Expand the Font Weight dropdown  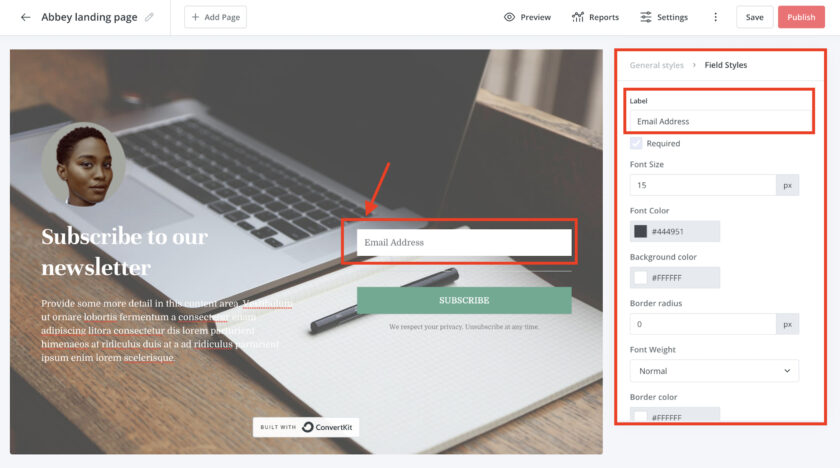[x=714, y=371]
